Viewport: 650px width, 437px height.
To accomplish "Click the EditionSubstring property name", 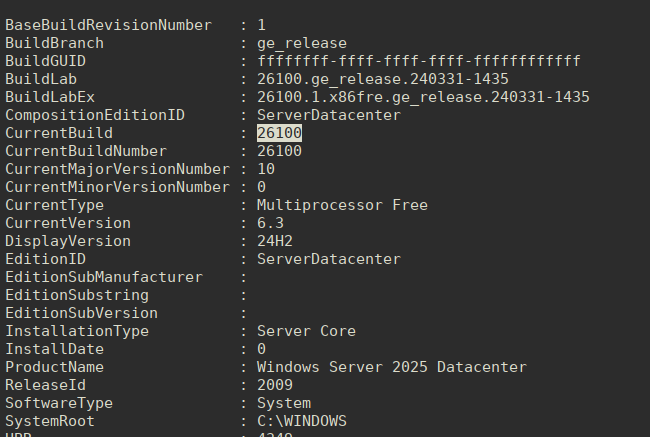I will [77, 295].
